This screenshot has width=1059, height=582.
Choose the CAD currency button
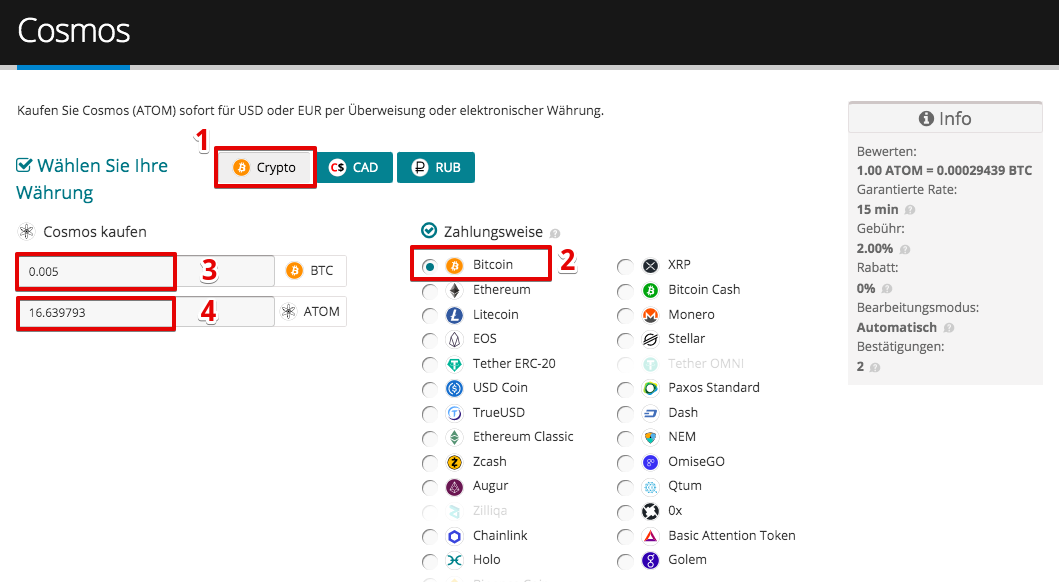point(355,167)
